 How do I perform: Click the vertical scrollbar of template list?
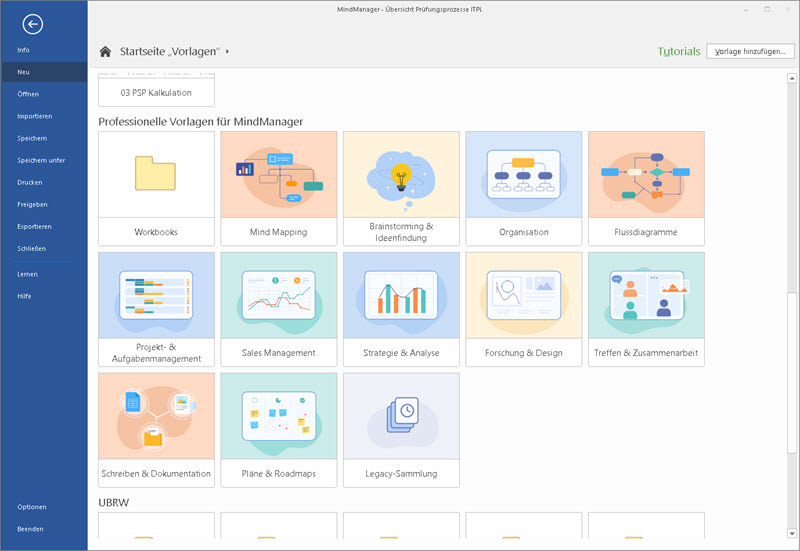(792, 340)
